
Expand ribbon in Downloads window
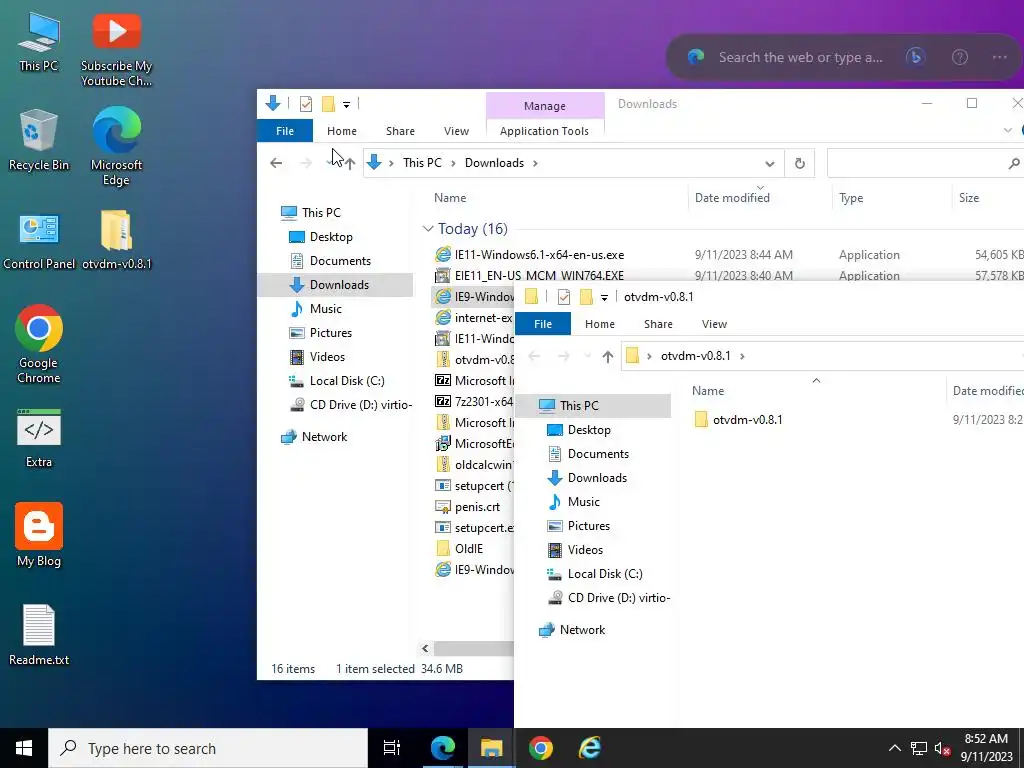1007,131
